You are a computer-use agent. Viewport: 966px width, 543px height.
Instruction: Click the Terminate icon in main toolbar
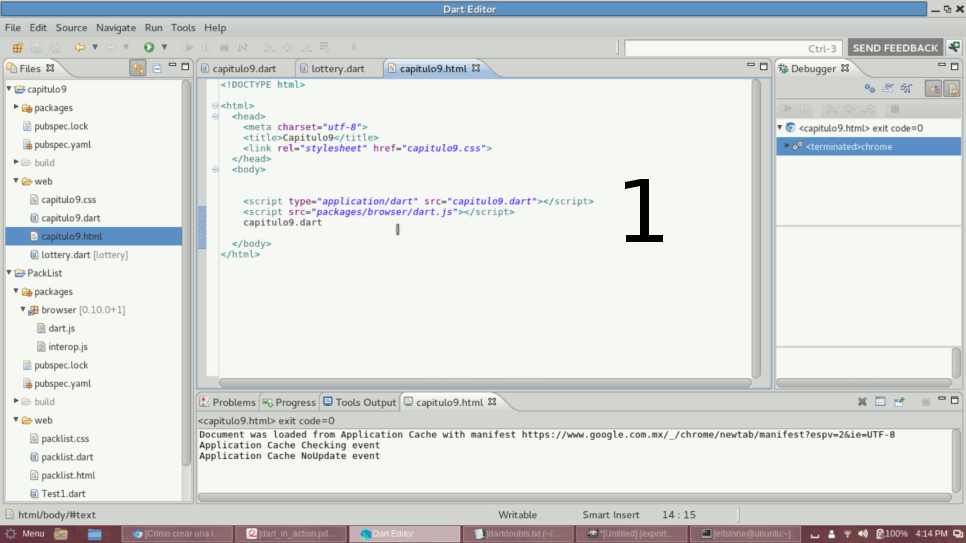click(224, 47)
